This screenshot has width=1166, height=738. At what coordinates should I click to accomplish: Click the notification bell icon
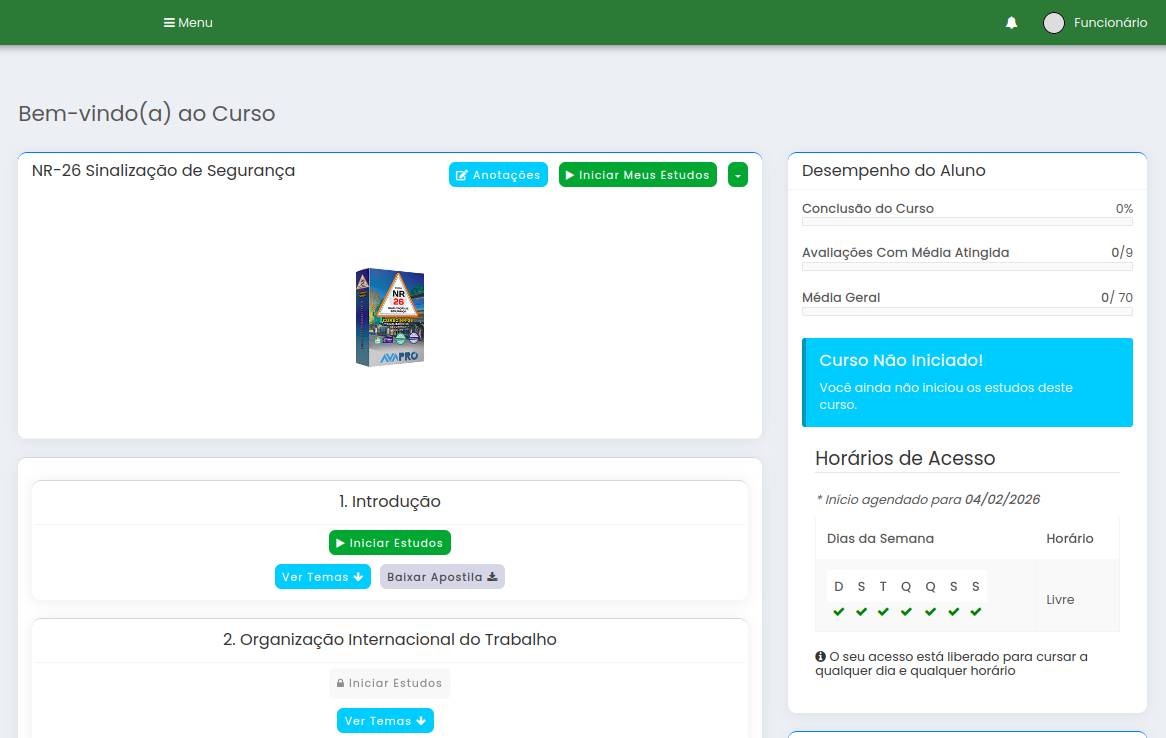[x=1011, y=22]
